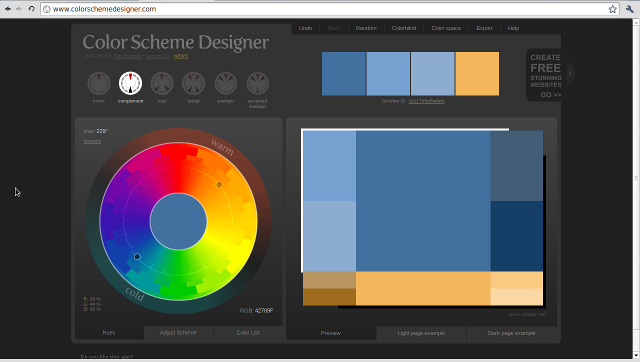This screenshot has height=362, width=640.
Task: Select the complement scheme wheel icon
Action: (x=130, y=83)
